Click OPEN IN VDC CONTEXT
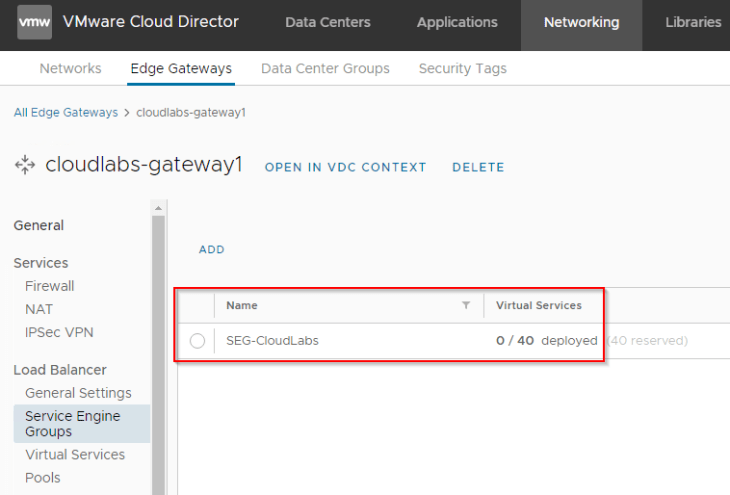Viewport: 730px width, 495px height. [345, 167]
